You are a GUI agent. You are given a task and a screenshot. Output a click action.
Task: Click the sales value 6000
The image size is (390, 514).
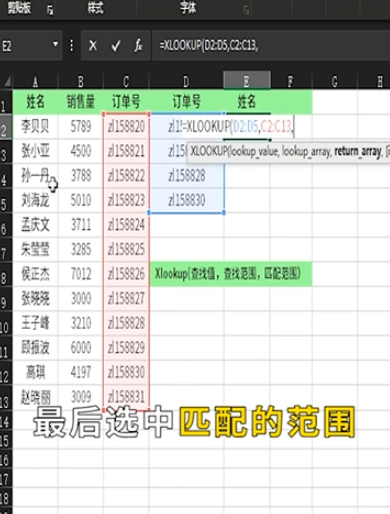81,348
